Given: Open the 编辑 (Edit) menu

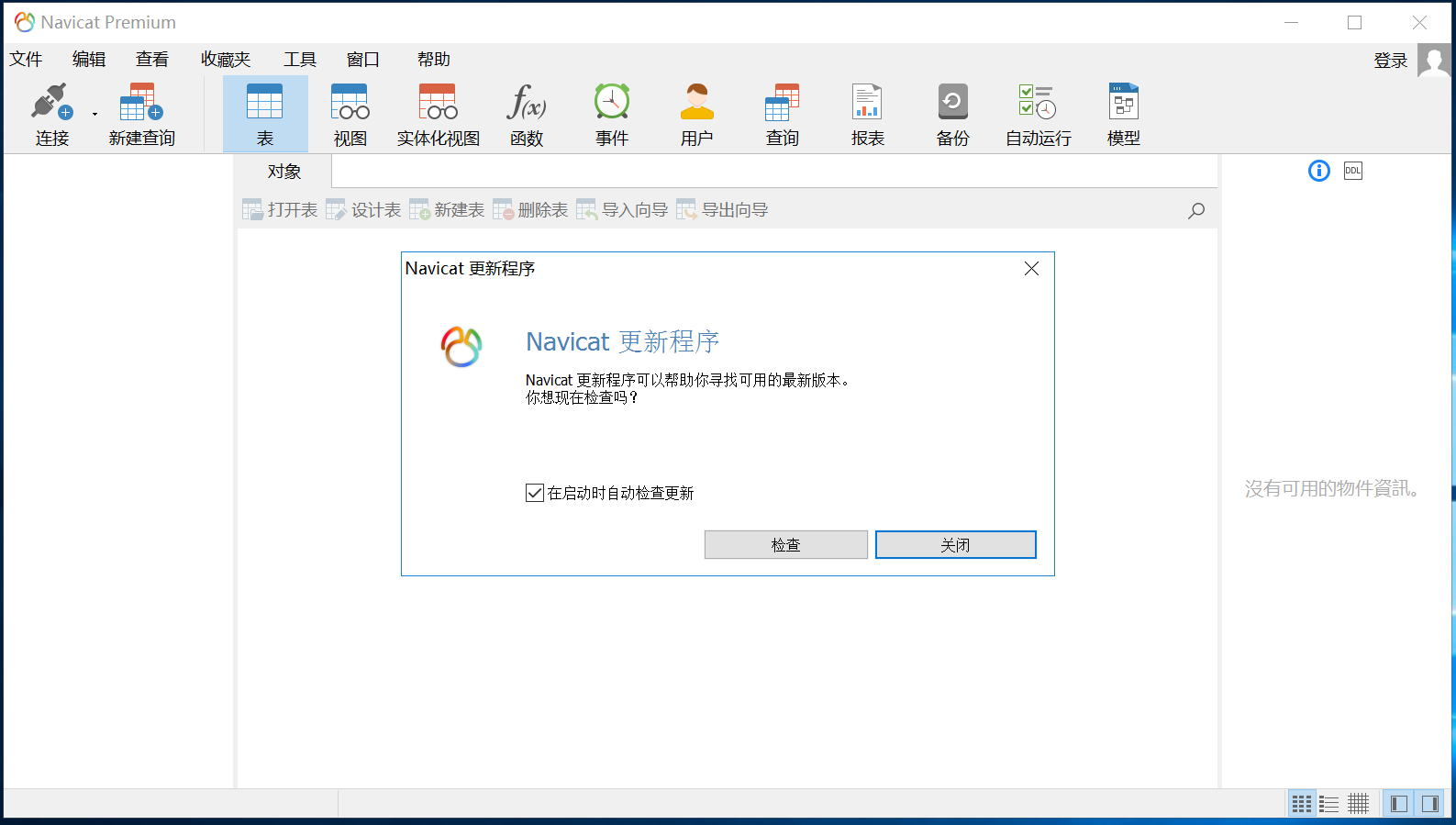Looking at the screenshot, I should point(89,59).
